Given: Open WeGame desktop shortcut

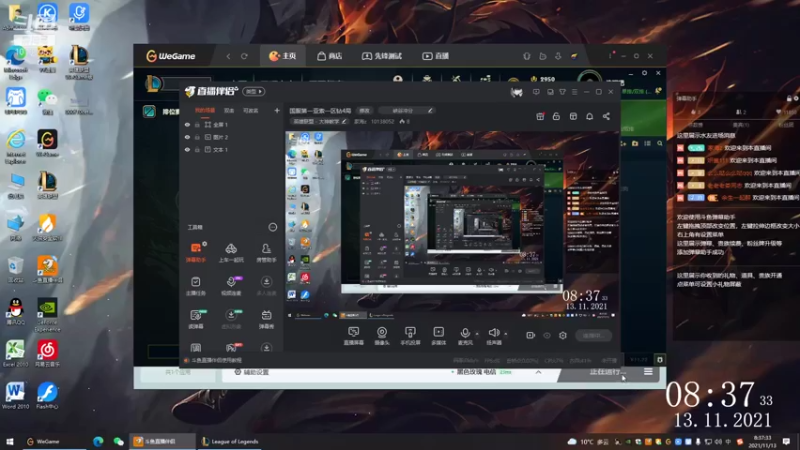Looking at the screenshot, I should pos(47,143).
